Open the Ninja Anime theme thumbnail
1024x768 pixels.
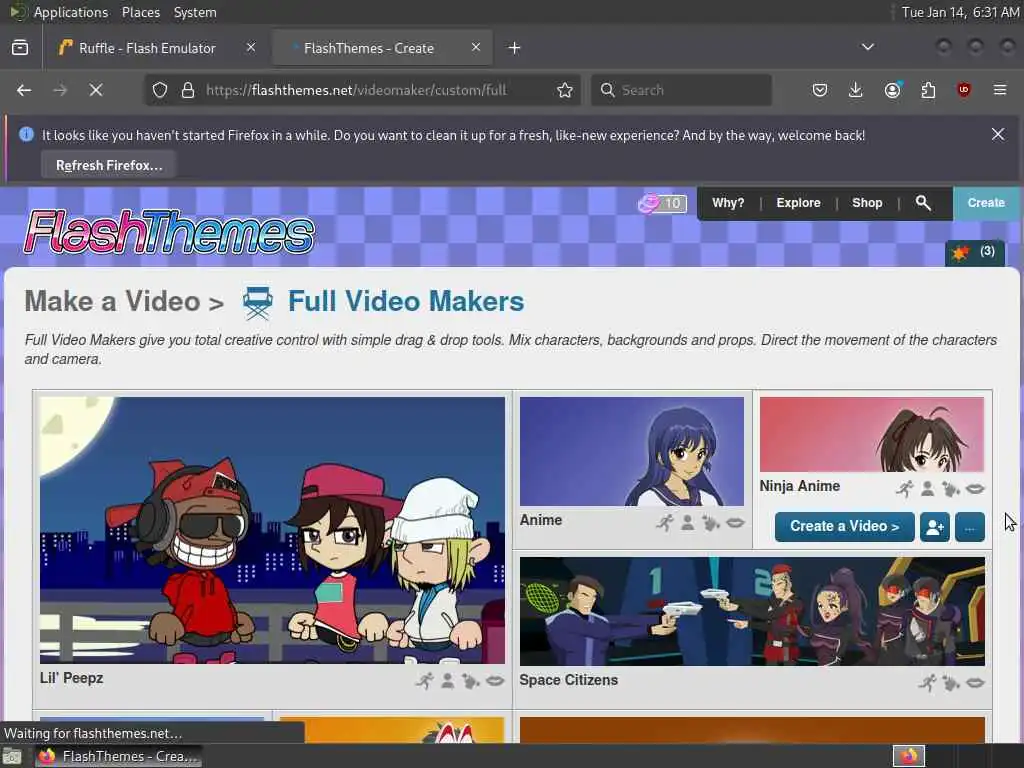(872, 434)
